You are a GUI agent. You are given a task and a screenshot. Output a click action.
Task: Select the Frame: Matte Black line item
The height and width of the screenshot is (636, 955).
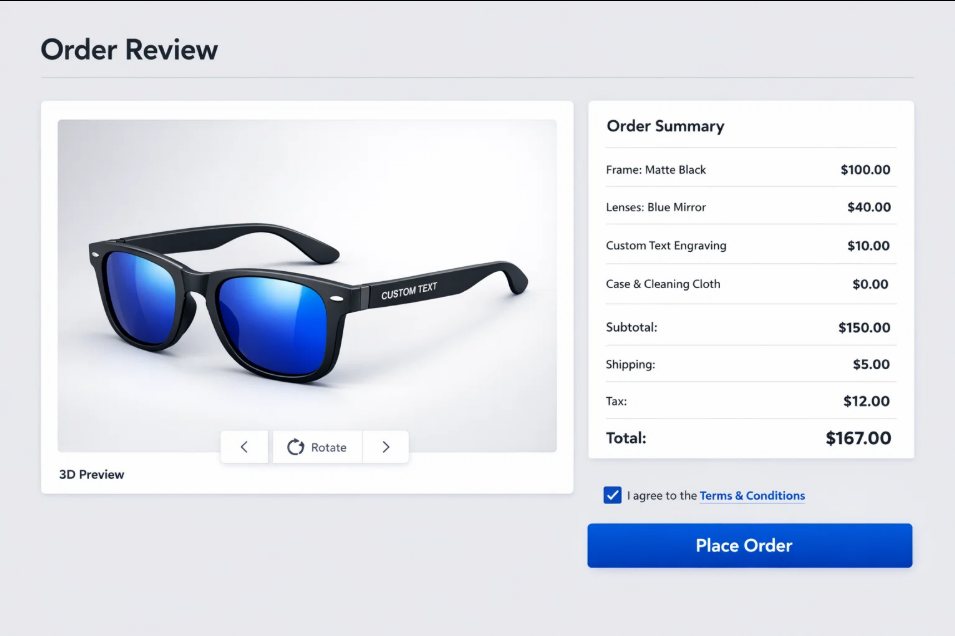[749, 169]
